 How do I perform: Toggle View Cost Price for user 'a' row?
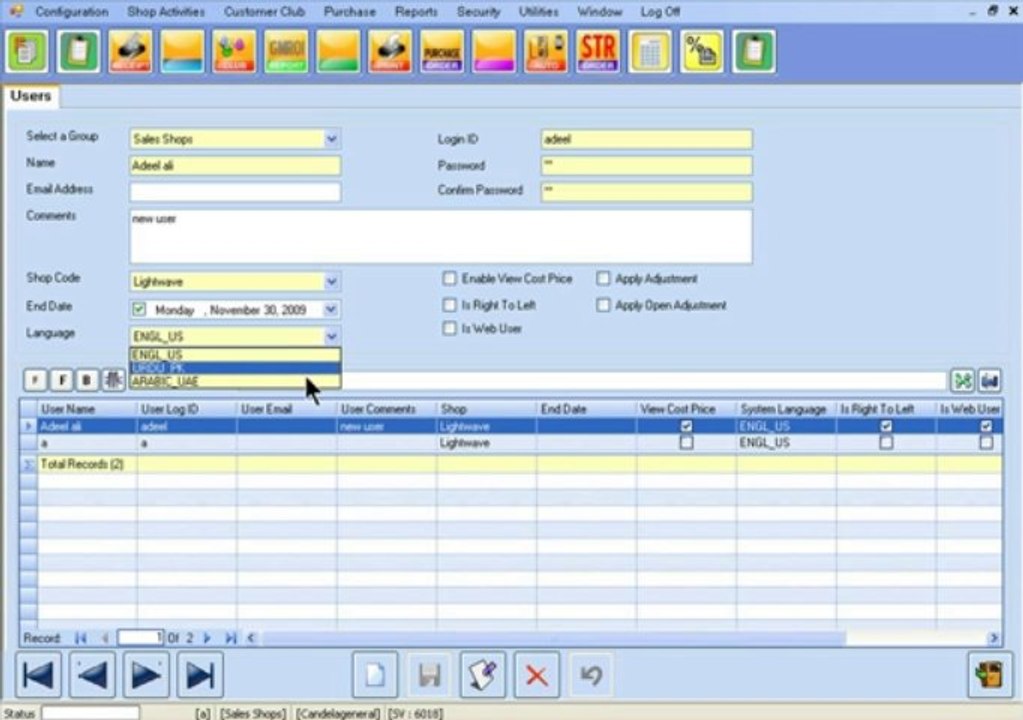click(x=686, y=443)
